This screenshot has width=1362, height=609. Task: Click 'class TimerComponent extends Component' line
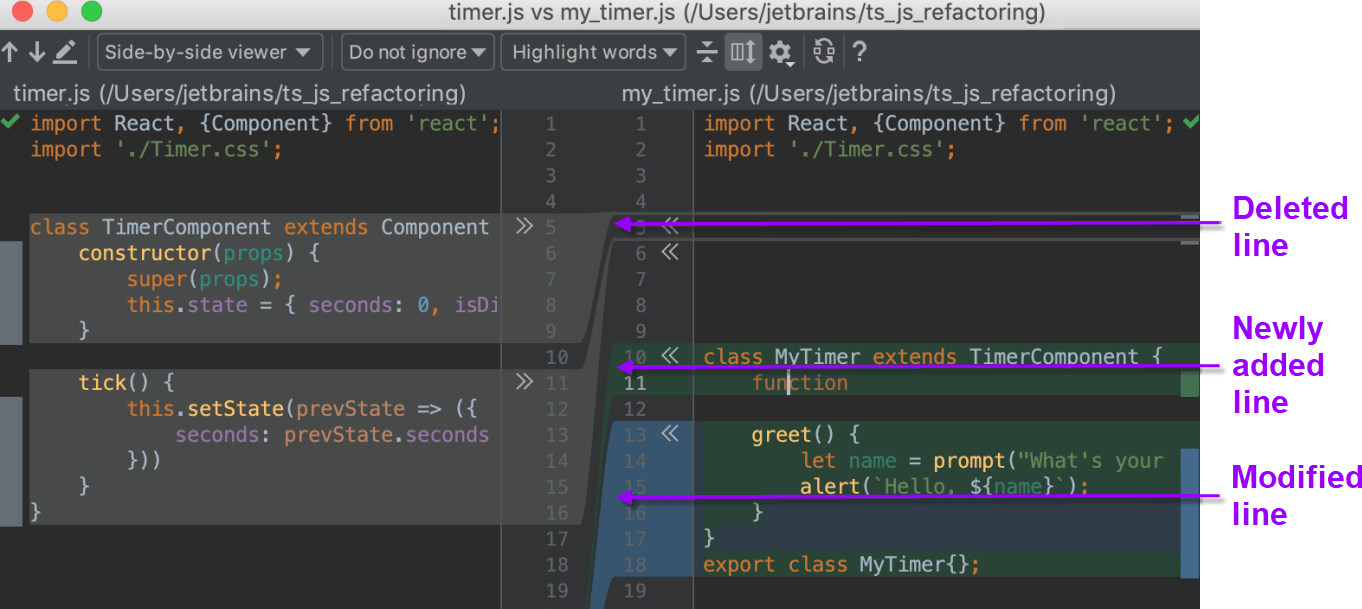coord(260,227)
